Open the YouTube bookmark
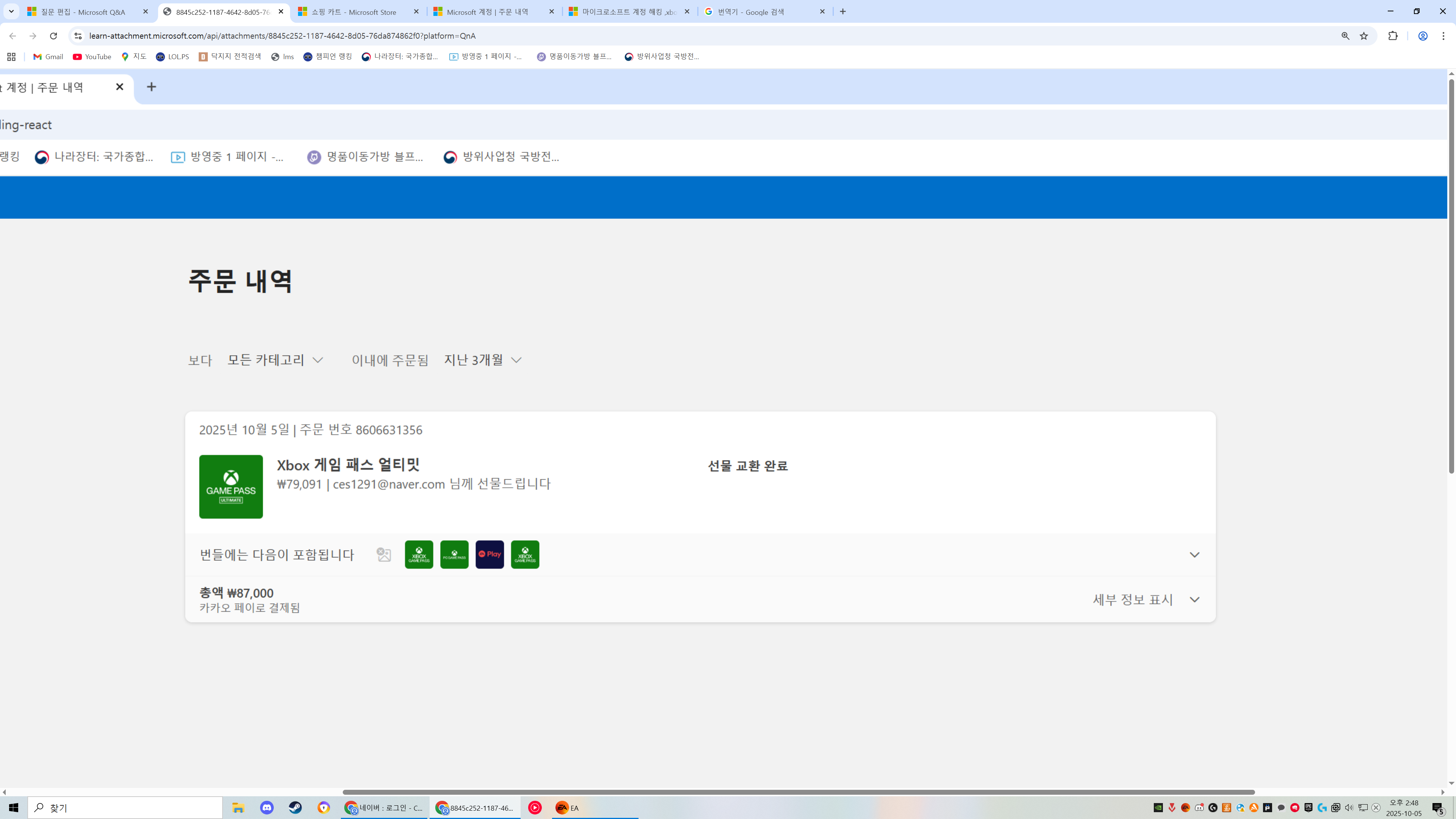The height and width of the screenshot is (819, 1456). pos(92,56)
